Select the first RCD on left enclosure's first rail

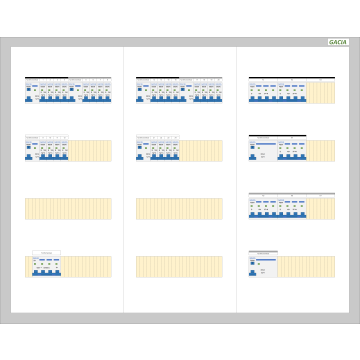[32, 93]
